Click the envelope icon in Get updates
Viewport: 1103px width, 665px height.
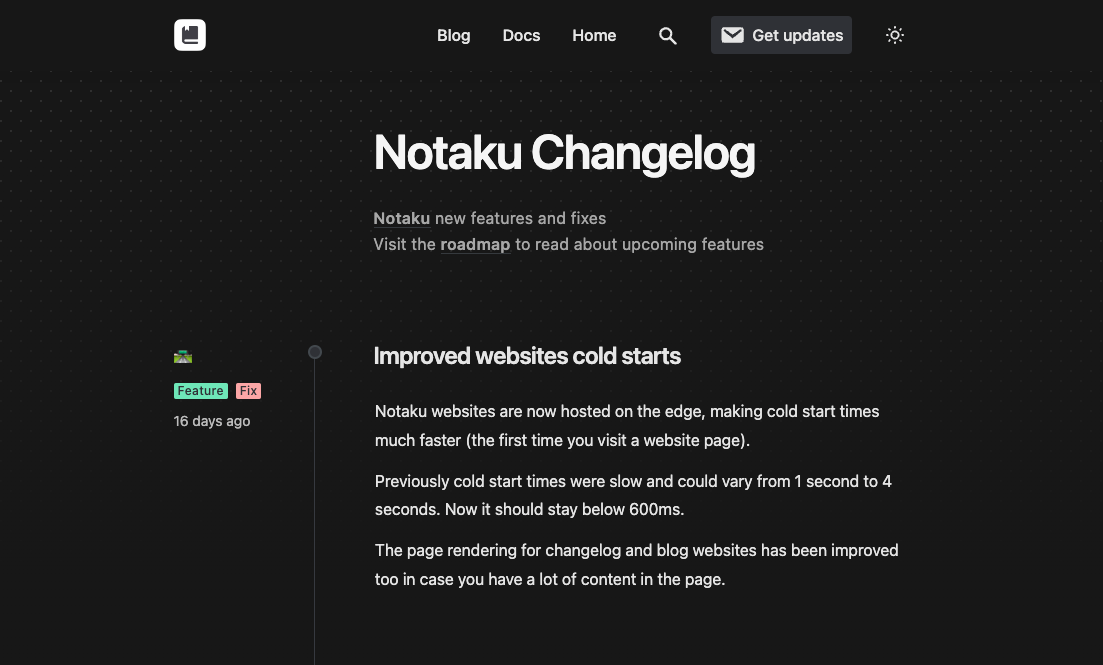(x=732, y=35)
